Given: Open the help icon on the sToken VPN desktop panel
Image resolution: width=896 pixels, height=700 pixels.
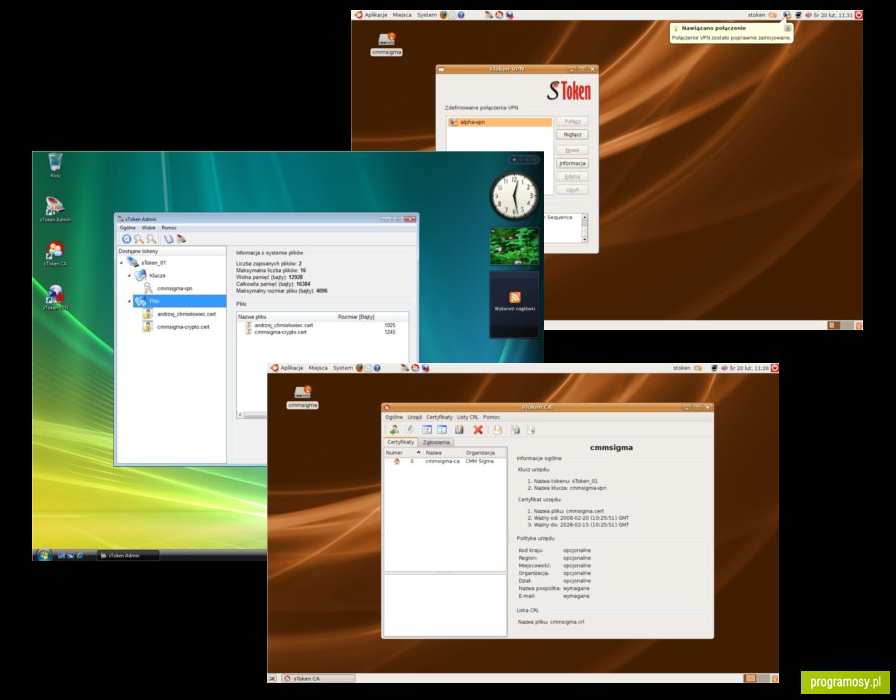Looking at the screenshot, I should click(461, 15).
